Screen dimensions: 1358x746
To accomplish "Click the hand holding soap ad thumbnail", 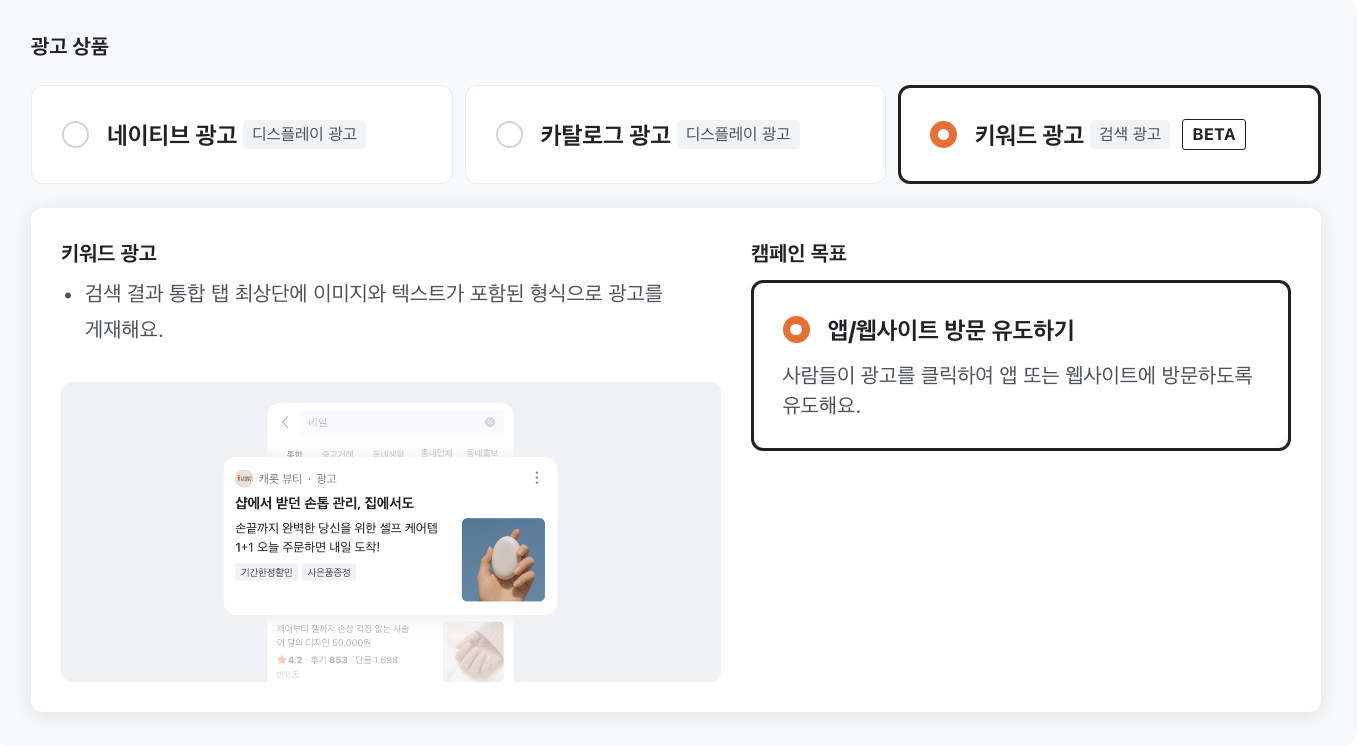I will click(503, 559).
